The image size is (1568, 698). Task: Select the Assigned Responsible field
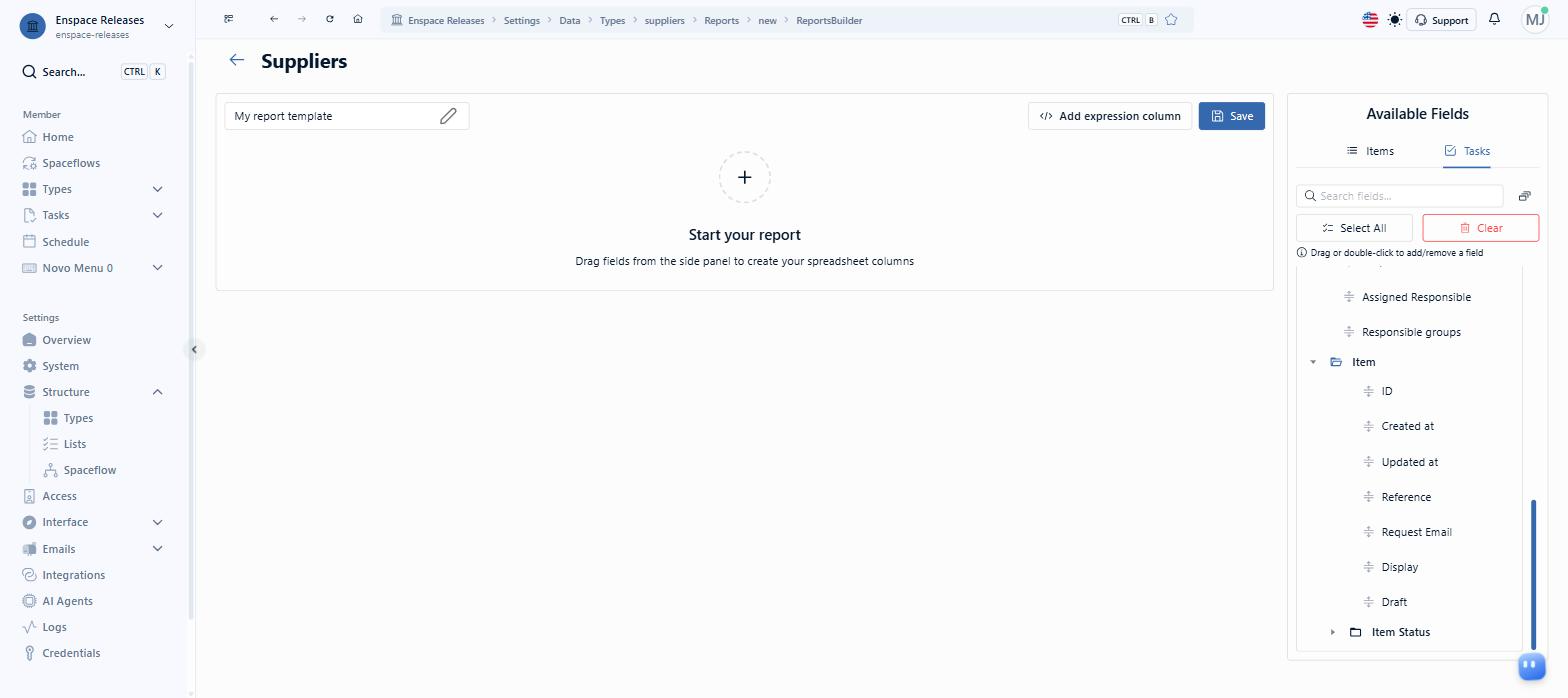1417,297
